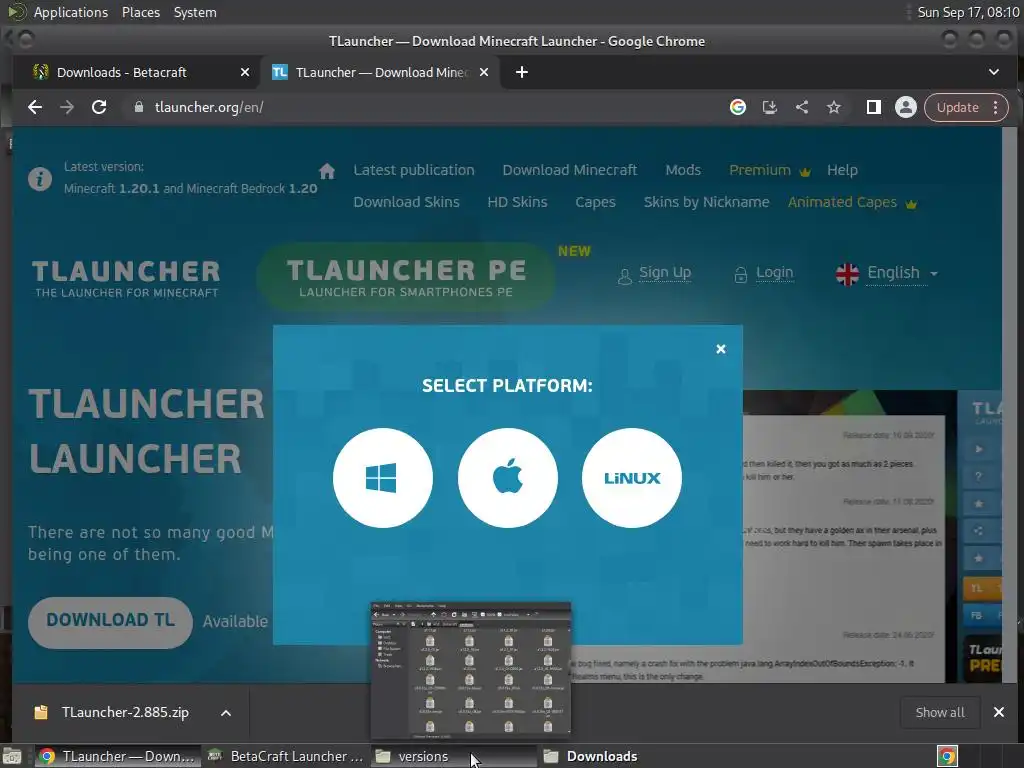The width and height of the screenshot is (1024, 768).
Task: Share this page icon
Action: (x=802, y=107)
